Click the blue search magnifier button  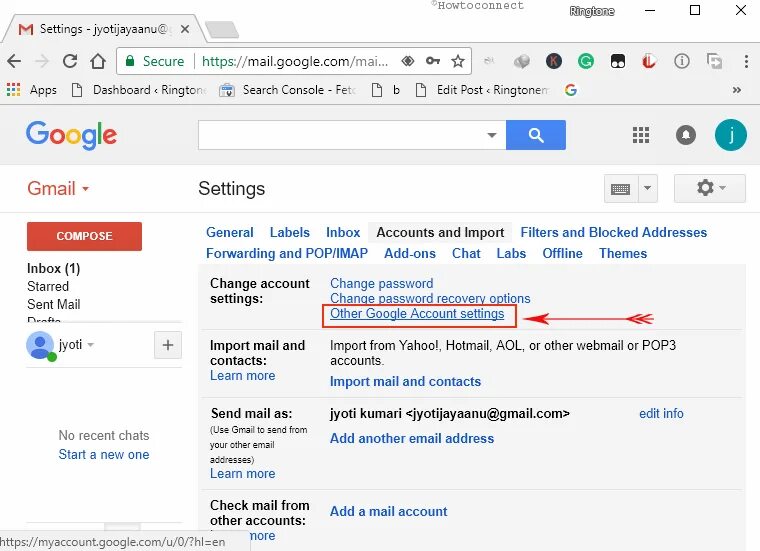tap(536, 135)
